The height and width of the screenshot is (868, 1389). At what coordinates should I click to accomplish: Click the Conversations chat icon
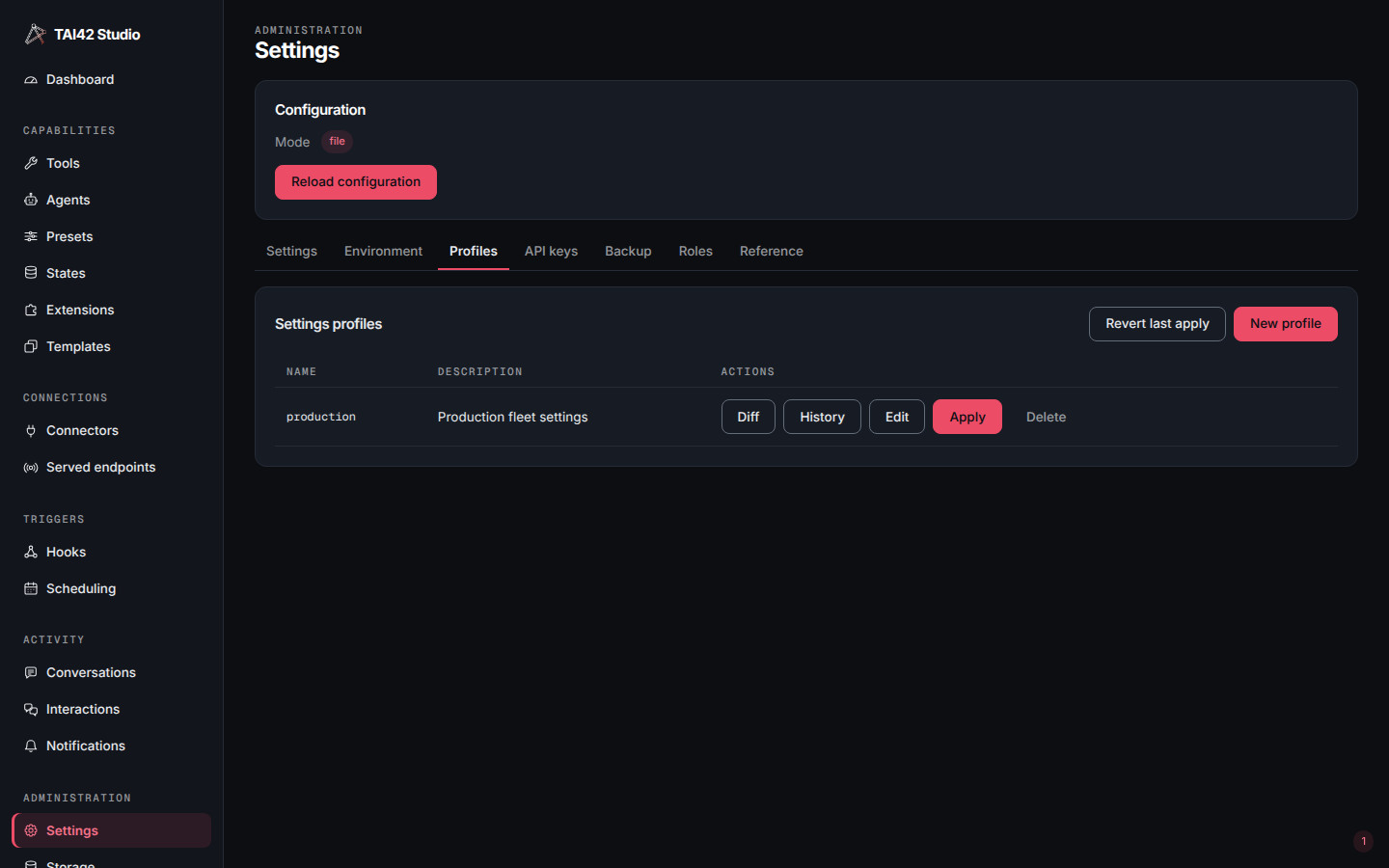[31, 673]
